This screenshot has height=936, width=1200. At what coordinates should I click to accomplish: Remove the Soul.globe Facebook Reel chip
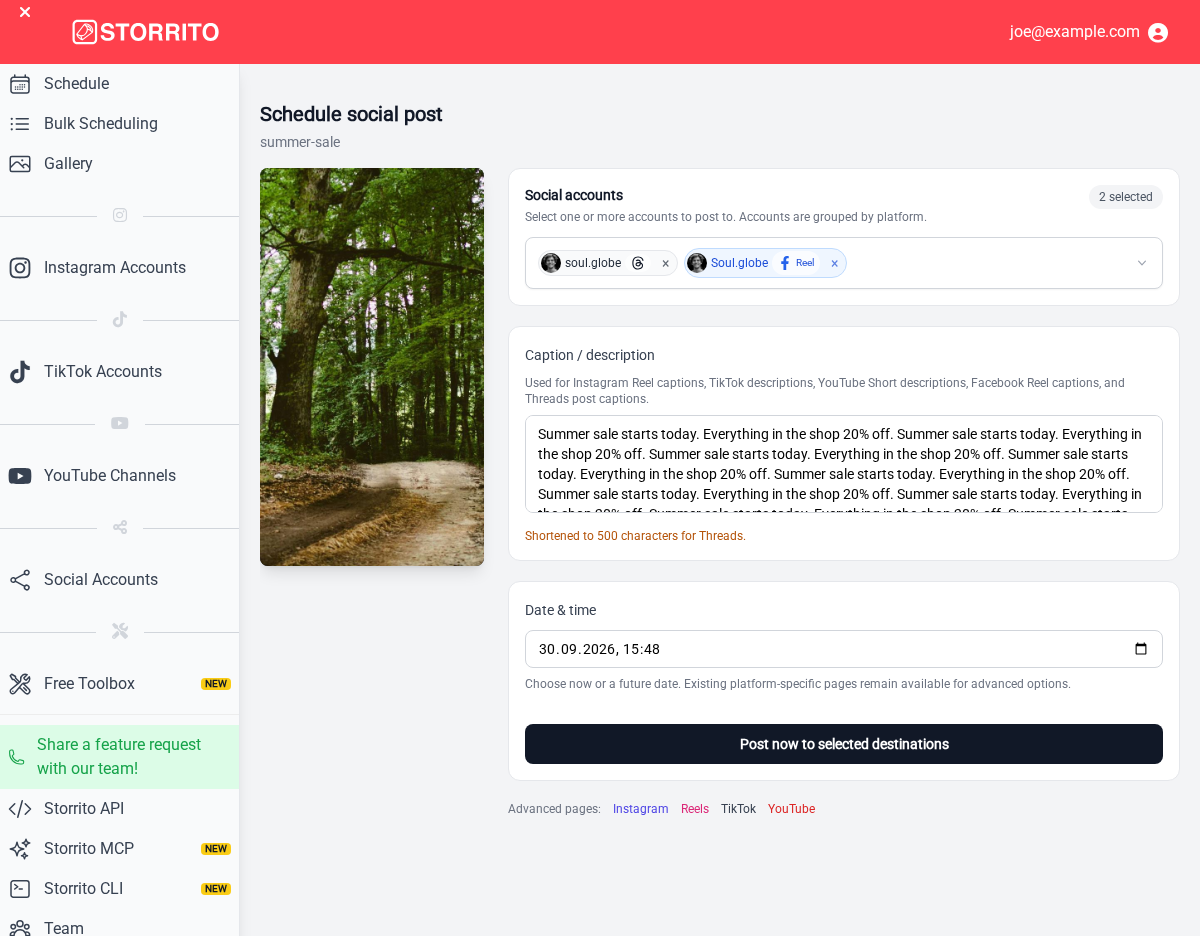click(x=834, y=264)
